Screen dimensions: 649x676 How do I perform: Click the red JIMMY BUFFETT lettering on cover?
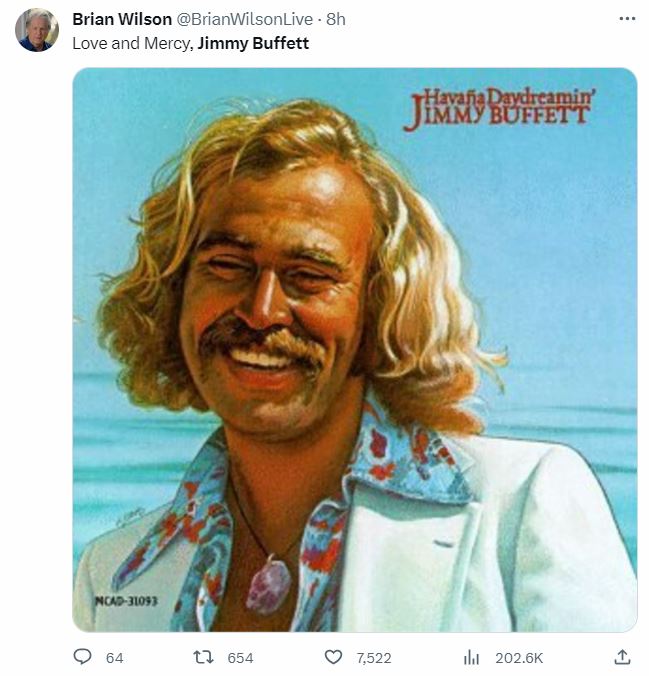[x=496, y=115]
